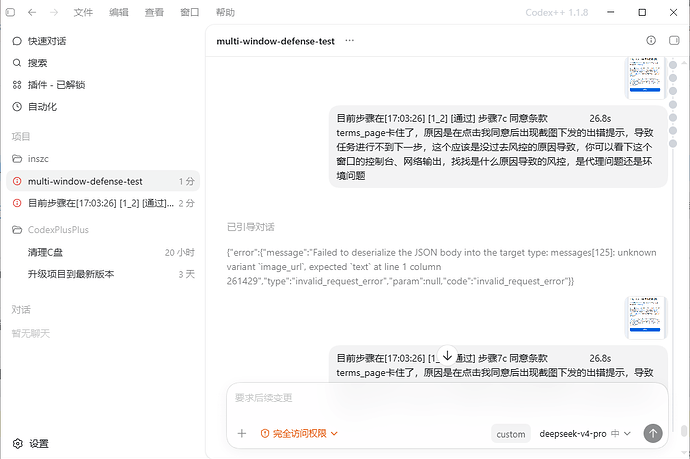Click the chat bubble icon beside 快速对话
Image resolution: width=690 pixels, height=459 pixels.
[x=17, y=41]
